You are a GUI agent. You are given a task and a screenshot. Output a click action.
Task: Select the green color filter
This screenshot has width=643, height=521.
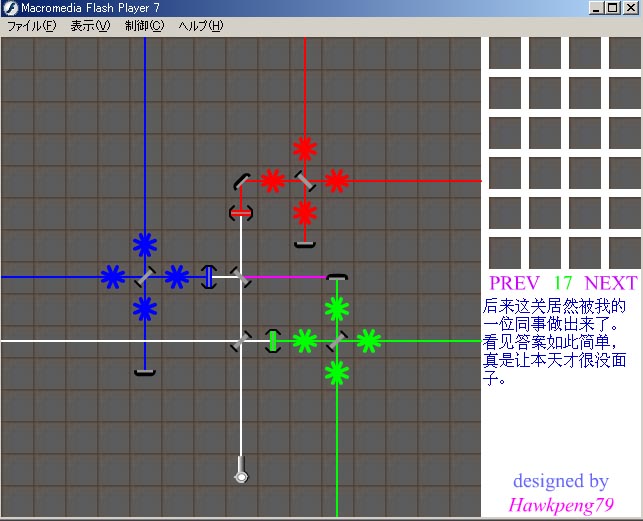pyautogui.click(x=273, y=341)
